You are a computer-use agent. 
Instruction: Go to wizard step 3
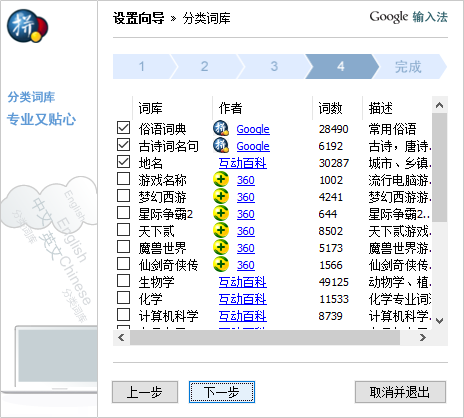pos(274,66)
